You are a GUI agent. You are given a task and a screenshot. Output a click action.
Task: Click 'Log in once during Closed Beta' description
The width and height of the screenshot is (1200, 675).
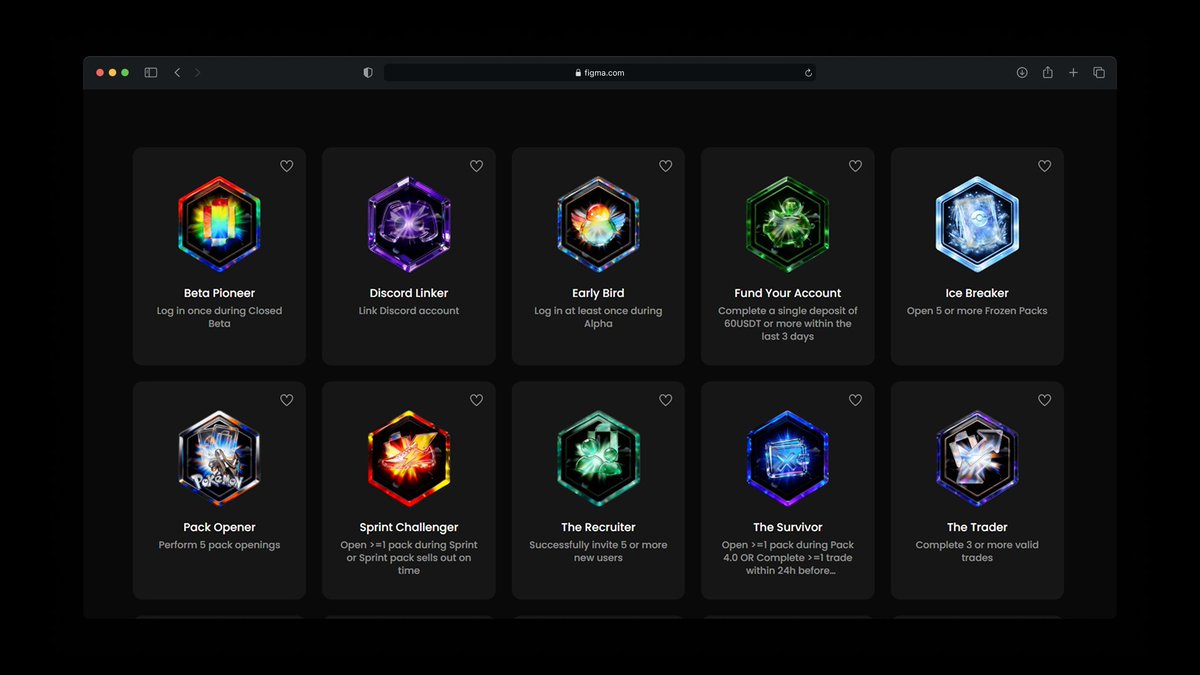click(219, 317)
